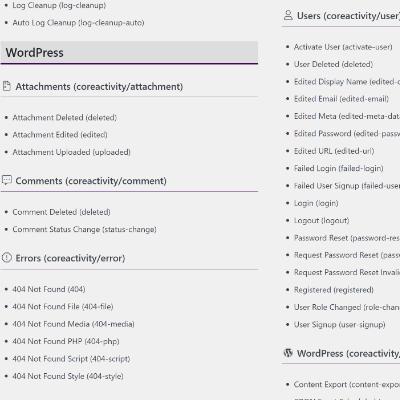Select the WordPress section header
The width and height of the screenshot is (400, 400).
point(129,53)
